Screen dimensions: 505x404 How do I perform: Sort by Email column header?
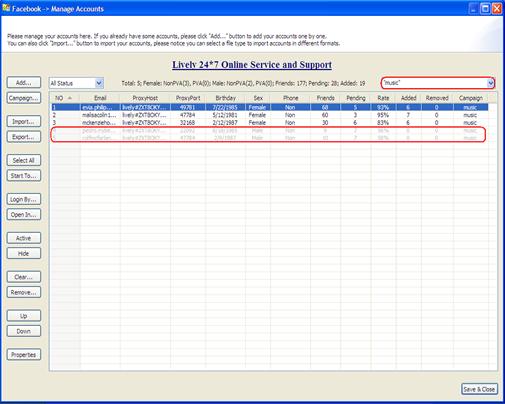[100, 98]
